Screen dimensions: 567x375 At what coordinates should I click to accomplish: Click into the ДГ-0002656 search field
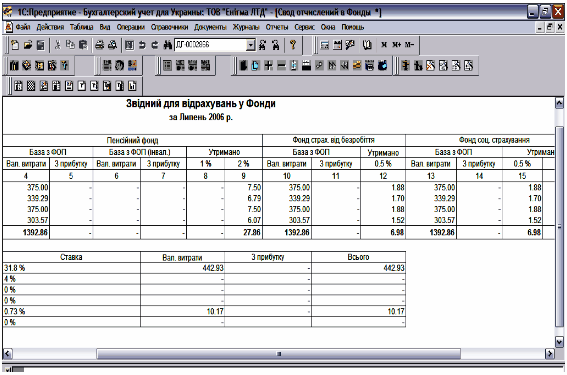tap(210, 45)
